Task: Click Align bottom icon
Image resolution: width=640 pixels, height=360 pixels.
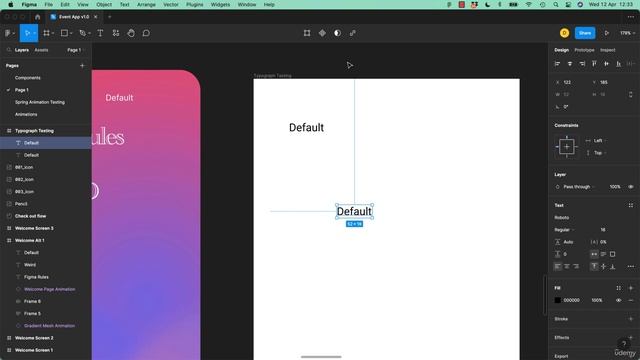Action: [619, 64]
